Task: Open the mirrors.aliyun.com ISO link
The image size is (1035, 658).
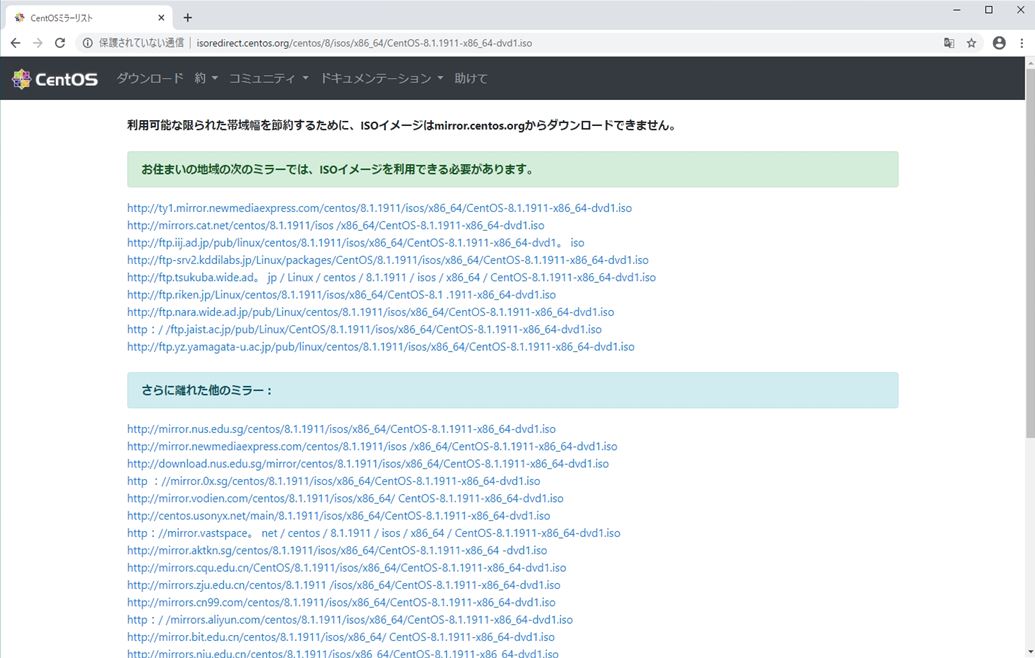Action: click(350, 620)
